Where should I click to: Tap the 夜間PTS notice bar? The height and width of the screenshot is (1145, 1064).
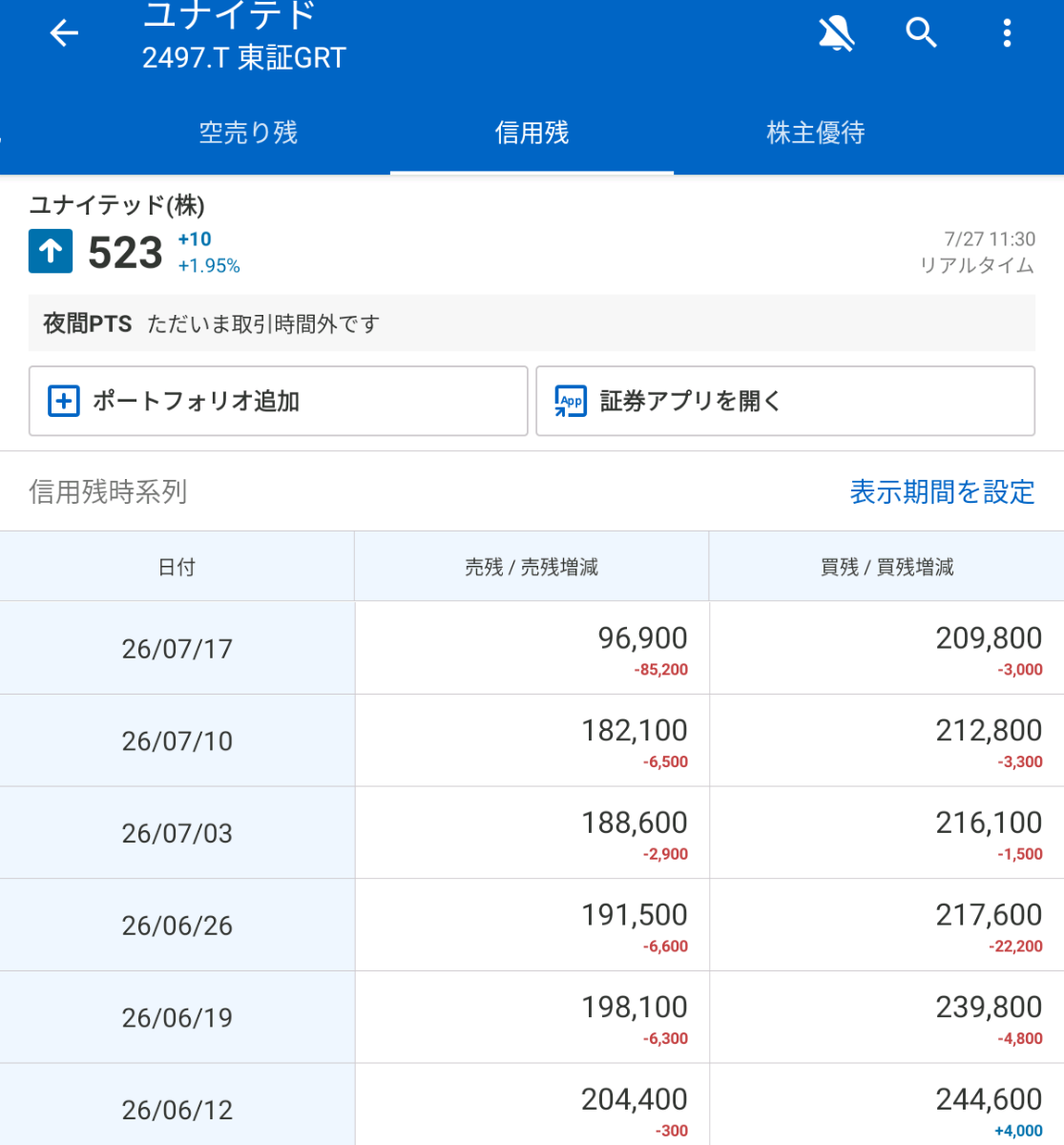[532, 323]
